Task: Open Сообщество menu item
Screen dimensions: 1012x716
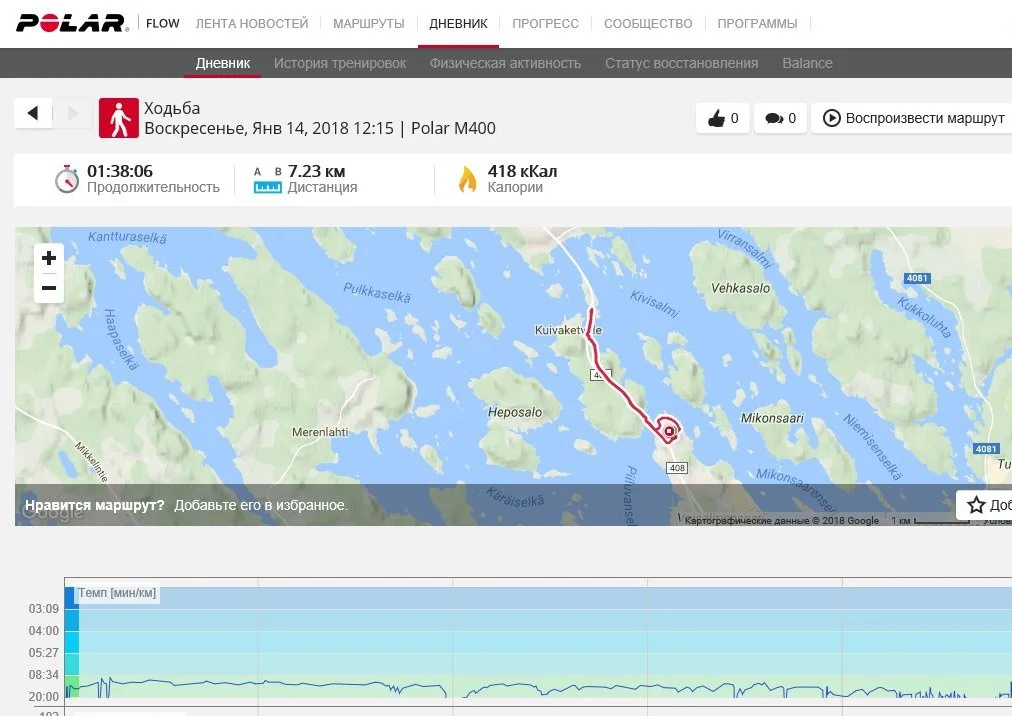Action: click(648, 24)
